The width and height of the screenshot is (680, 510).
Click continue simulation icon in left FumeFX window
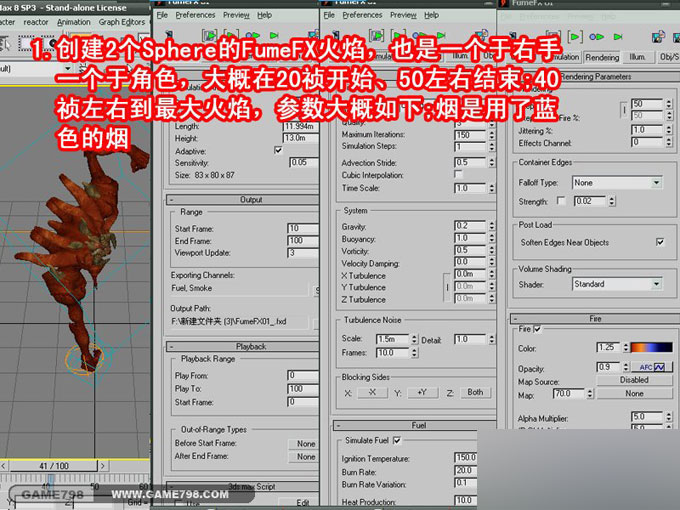252,36
